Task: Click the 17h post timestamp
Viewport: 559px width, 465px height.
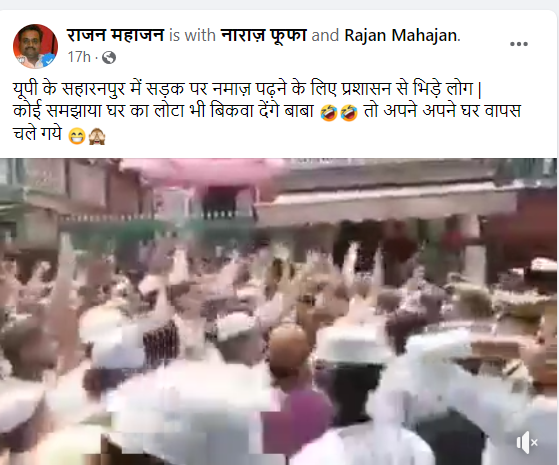Action: coord(79,57)
